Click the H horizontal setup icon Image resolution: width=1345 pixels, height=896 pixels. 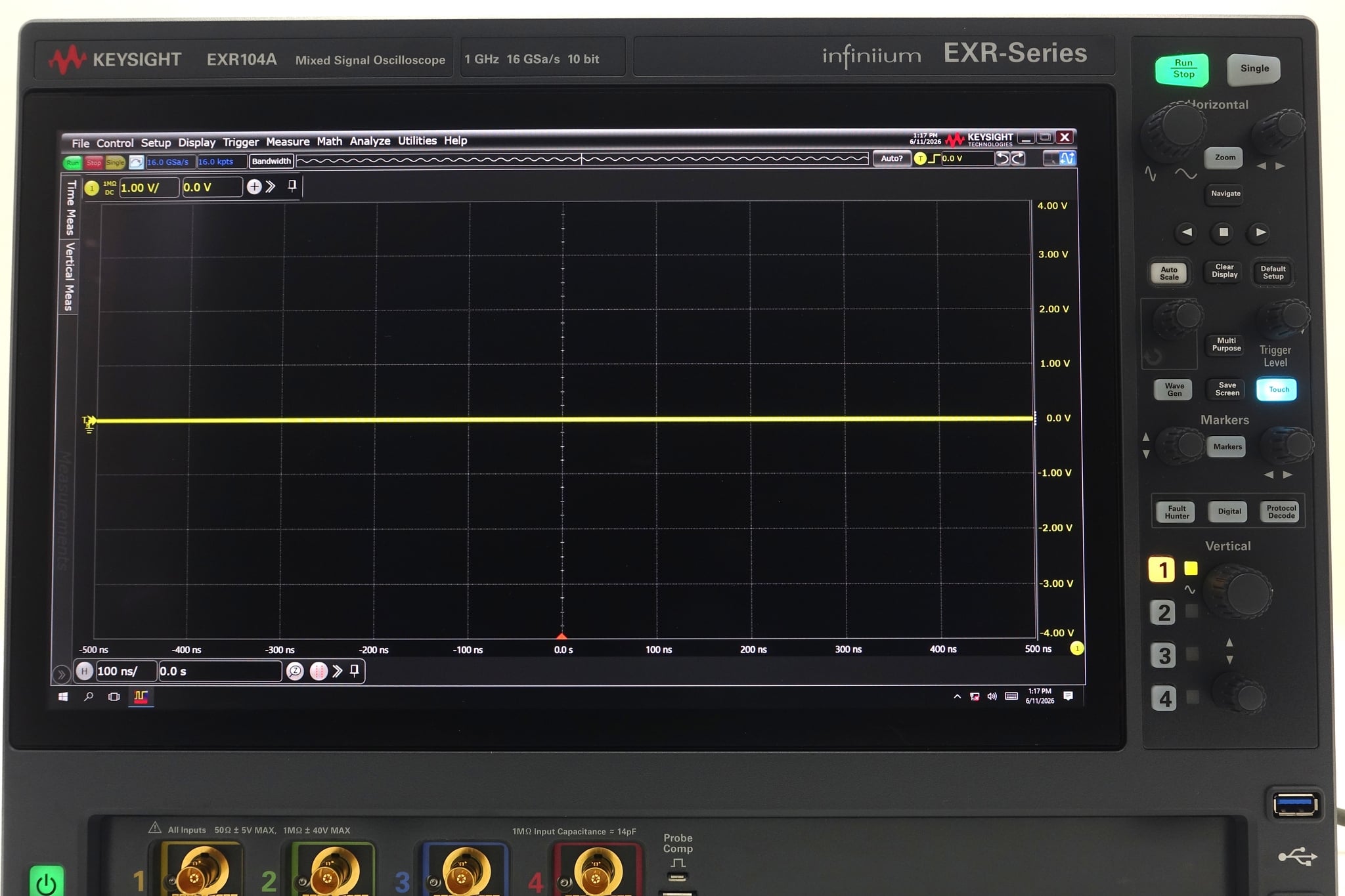tap(84, 671)
